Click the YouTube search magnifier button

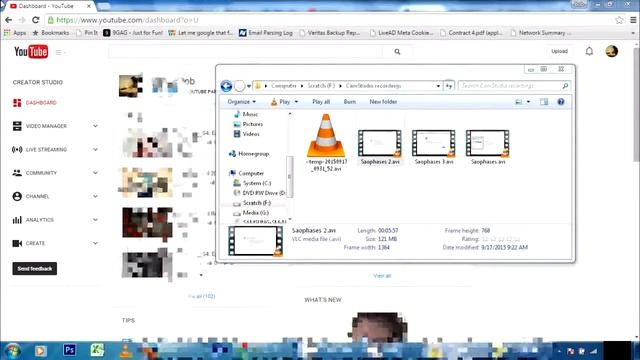tap(397, 52)
